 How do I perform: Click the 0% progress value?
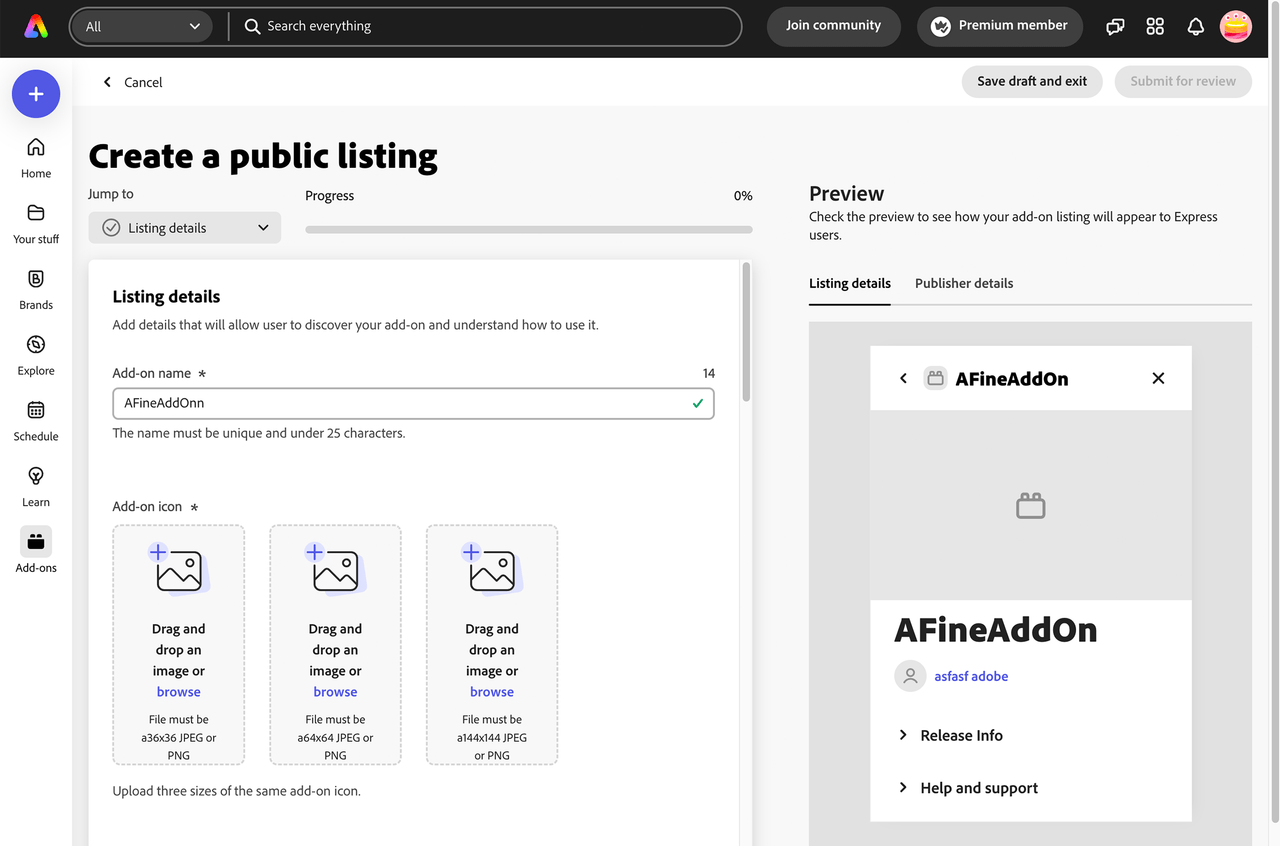point(743,196)
